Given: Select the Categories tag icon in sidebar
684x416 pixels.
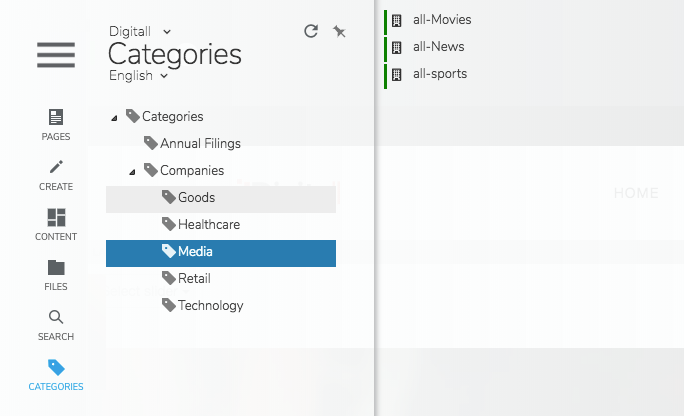Looking at the screenshot, I should (56, 367).
